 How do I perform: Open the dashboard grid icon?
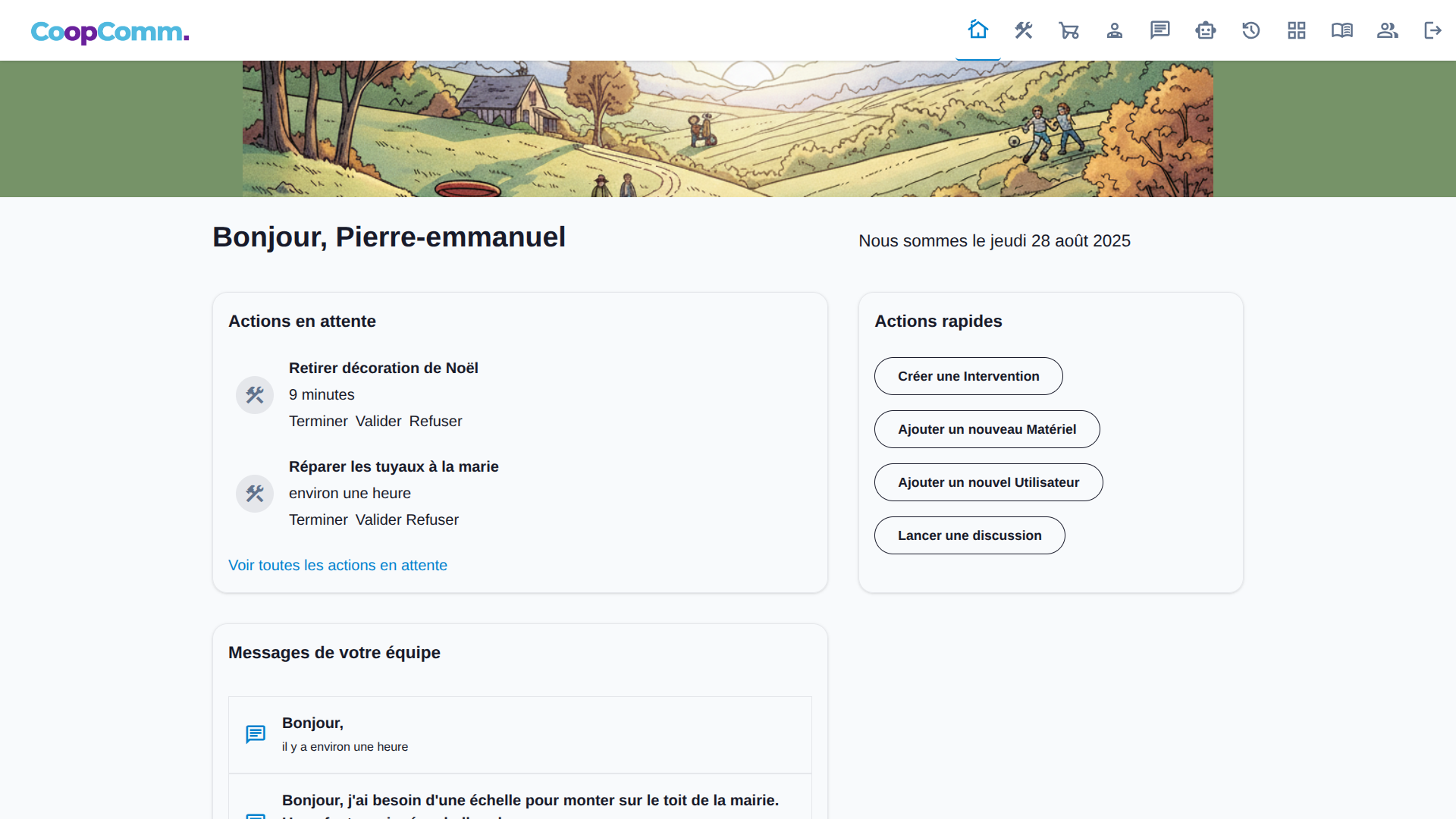coord(1297,30)
